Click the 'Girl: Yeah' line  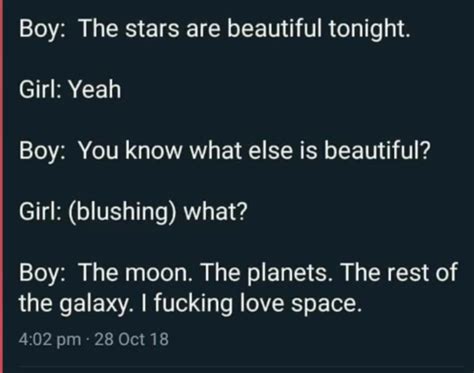coord(70,90)
